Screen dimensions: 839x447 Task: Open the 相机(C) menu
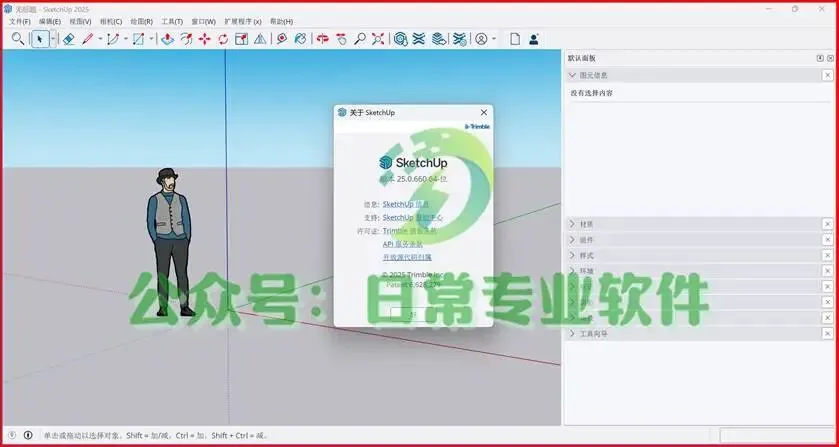tap(111, 22)
